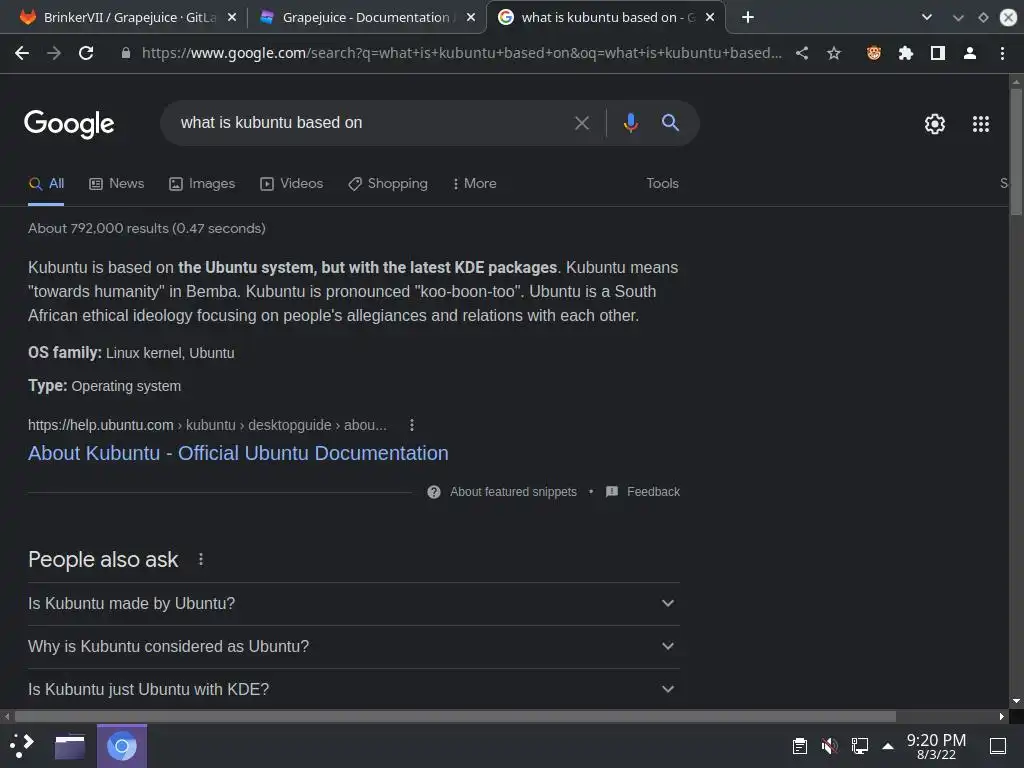
Task: Open the tab search dropdown arrow
Action: point(926,17)
